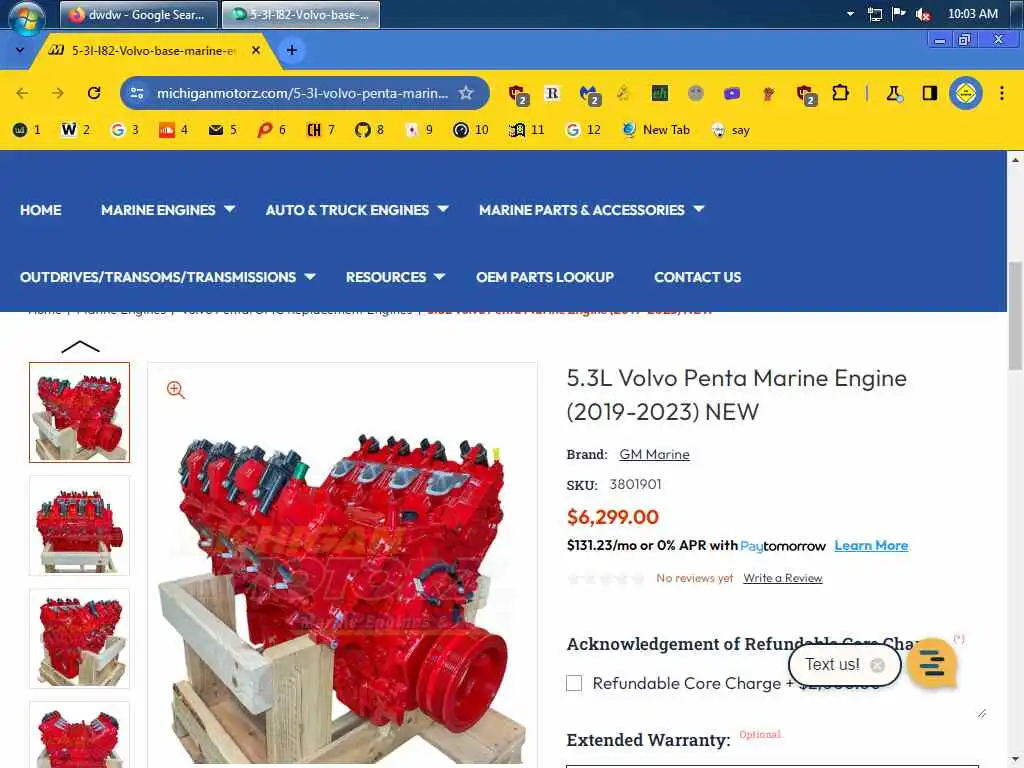Open the browser extensions puzzle icon
Viewport: 1024px width, 768px height.
pos(840,93)
